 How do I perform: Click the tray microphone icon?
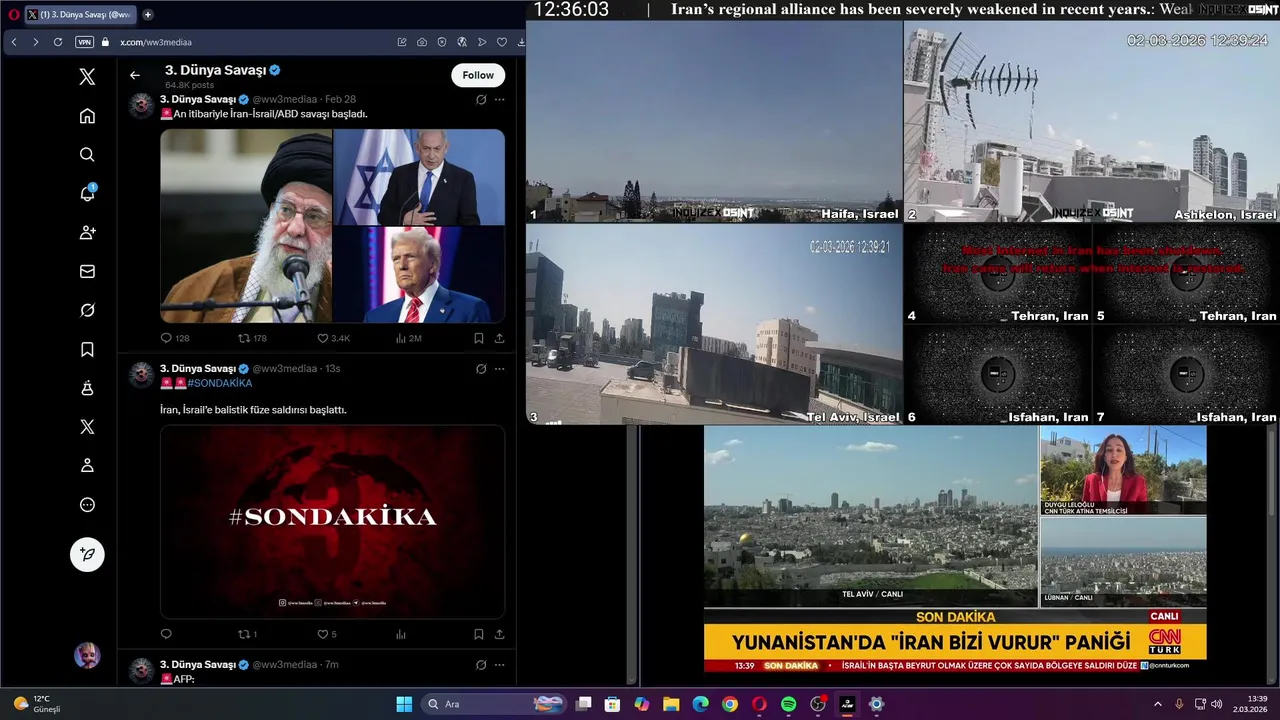point(1179,704)
